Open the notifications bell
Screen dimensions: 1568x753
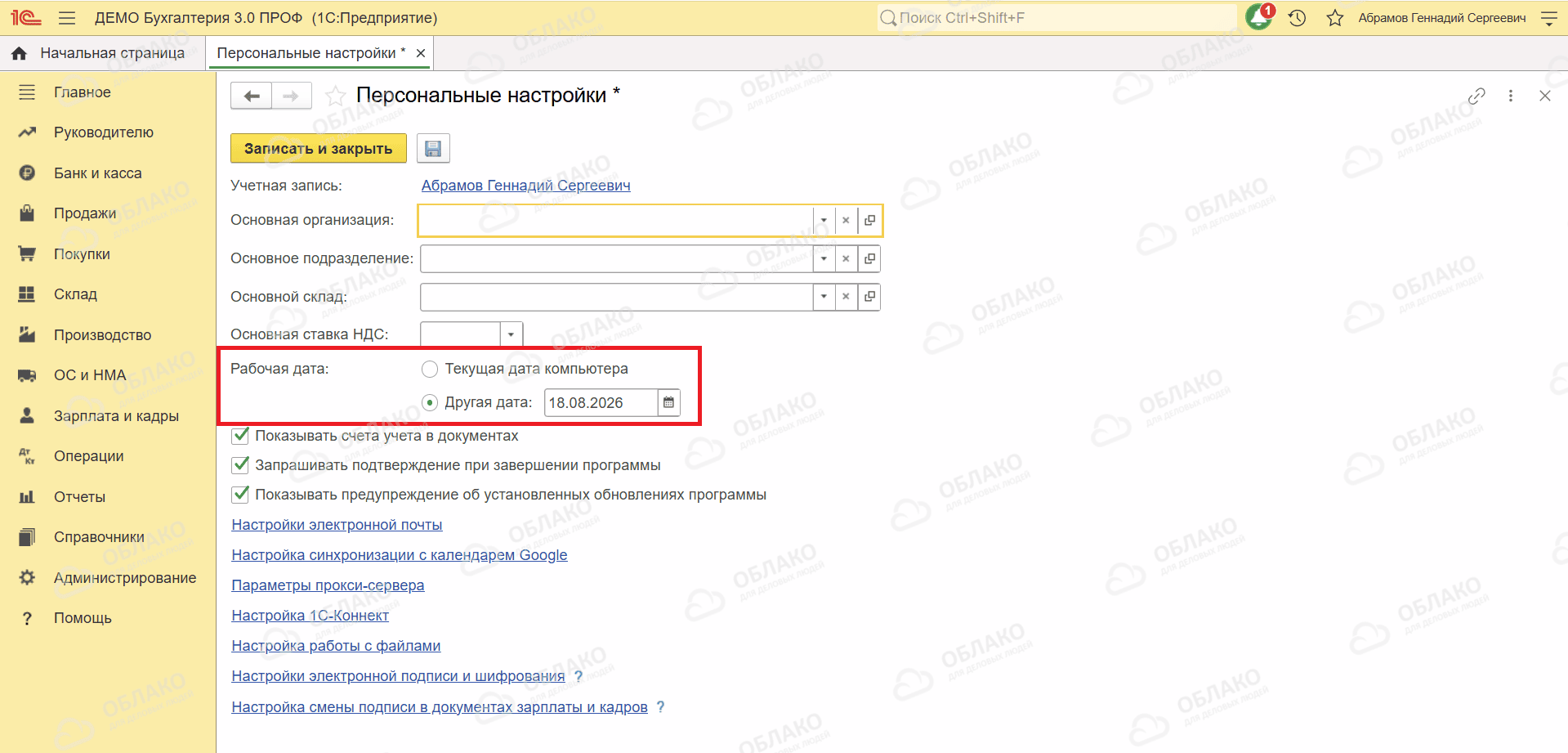(1258, 17)
